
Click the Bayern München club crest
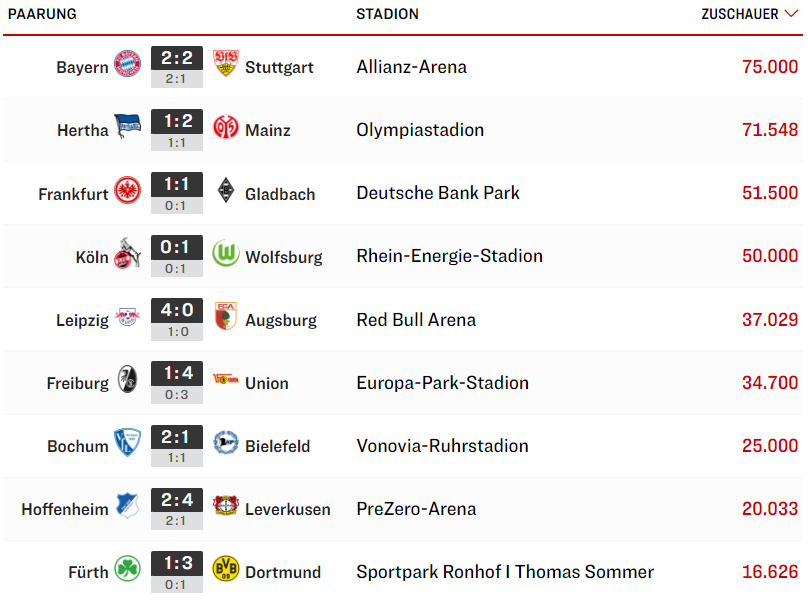[127, 64]
